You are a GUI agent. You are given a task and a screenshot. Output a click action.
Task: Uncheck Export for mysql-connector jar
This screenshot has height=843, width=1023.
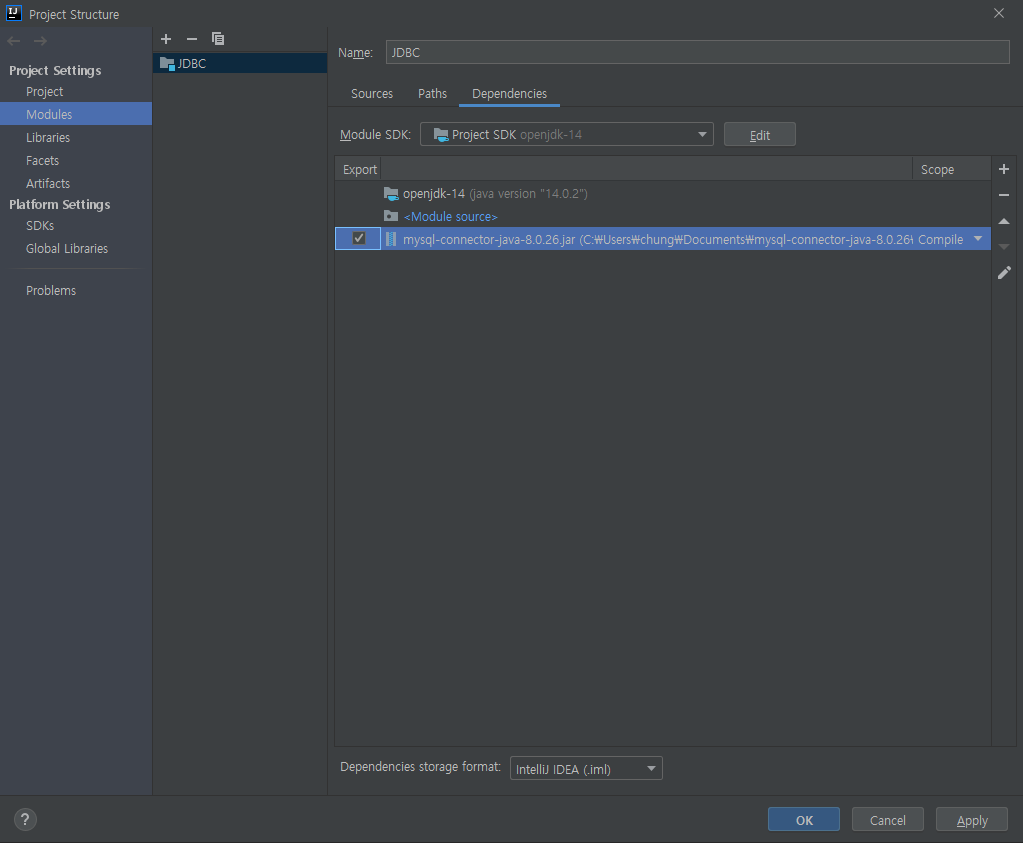359,239
